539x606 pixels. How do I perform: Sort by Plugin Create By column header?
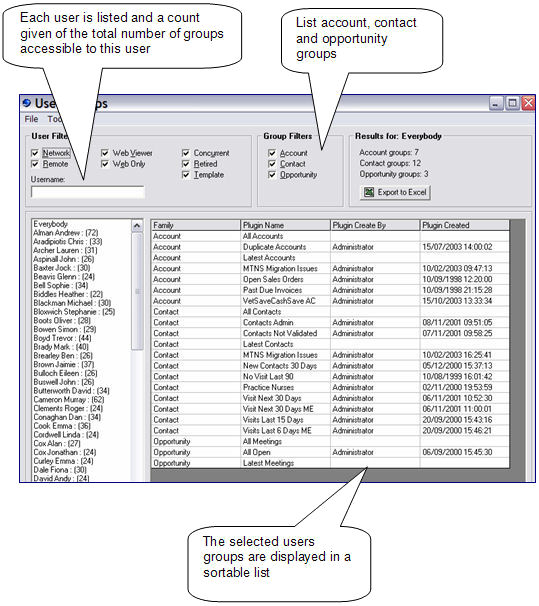click(375, 225)
